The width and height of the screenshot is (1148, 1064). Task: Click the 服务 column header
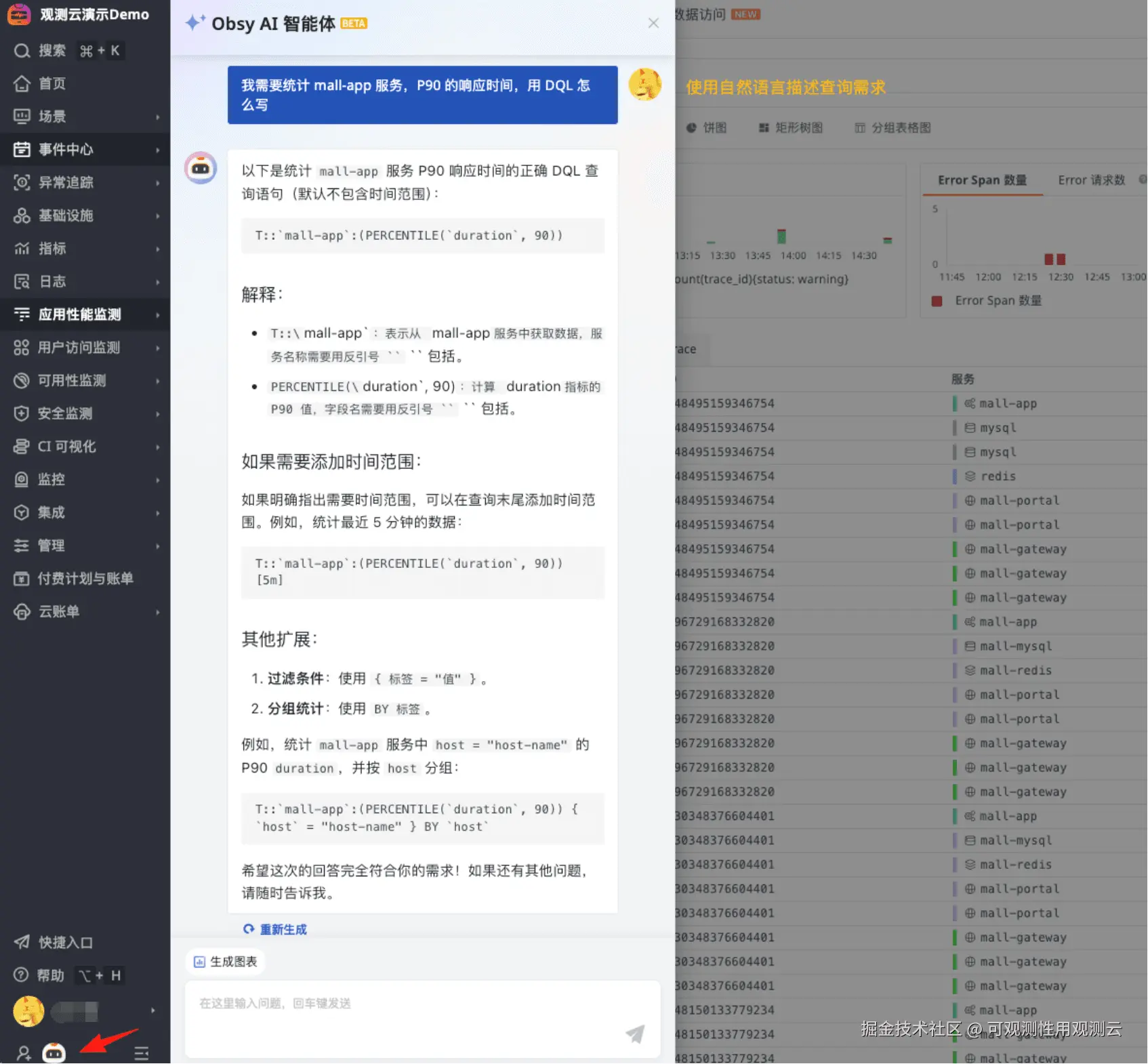962,380
